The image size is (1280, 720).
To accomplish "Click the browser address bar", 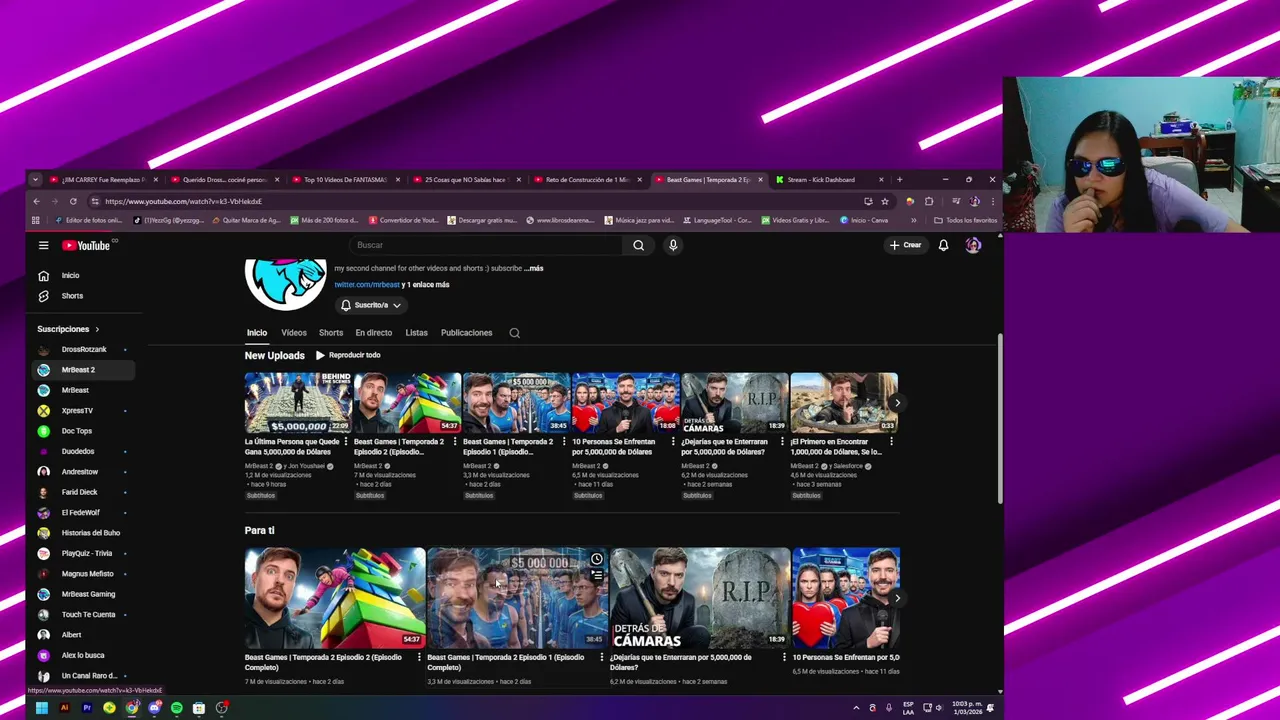I will point(480,201).
